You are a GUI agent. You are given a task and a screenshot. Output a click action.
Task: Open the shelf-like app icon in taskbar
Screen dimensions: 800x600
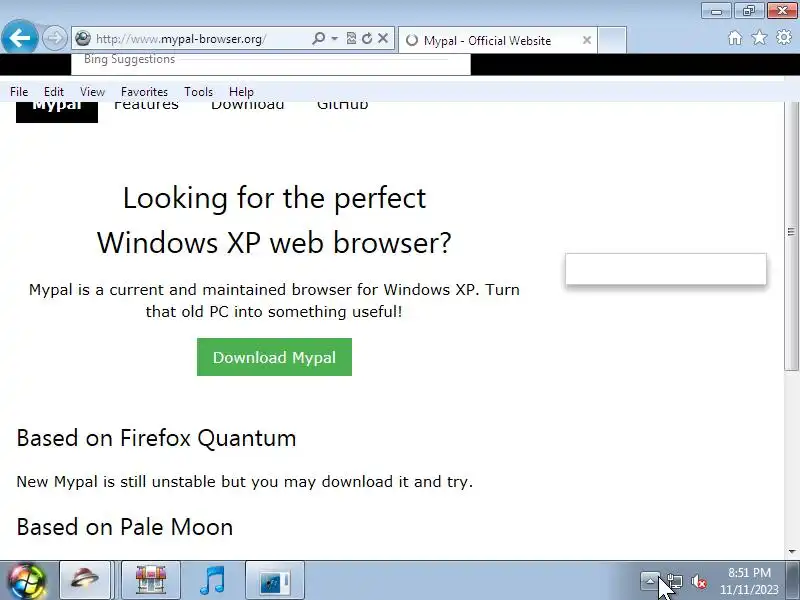(x=151, y=580)
